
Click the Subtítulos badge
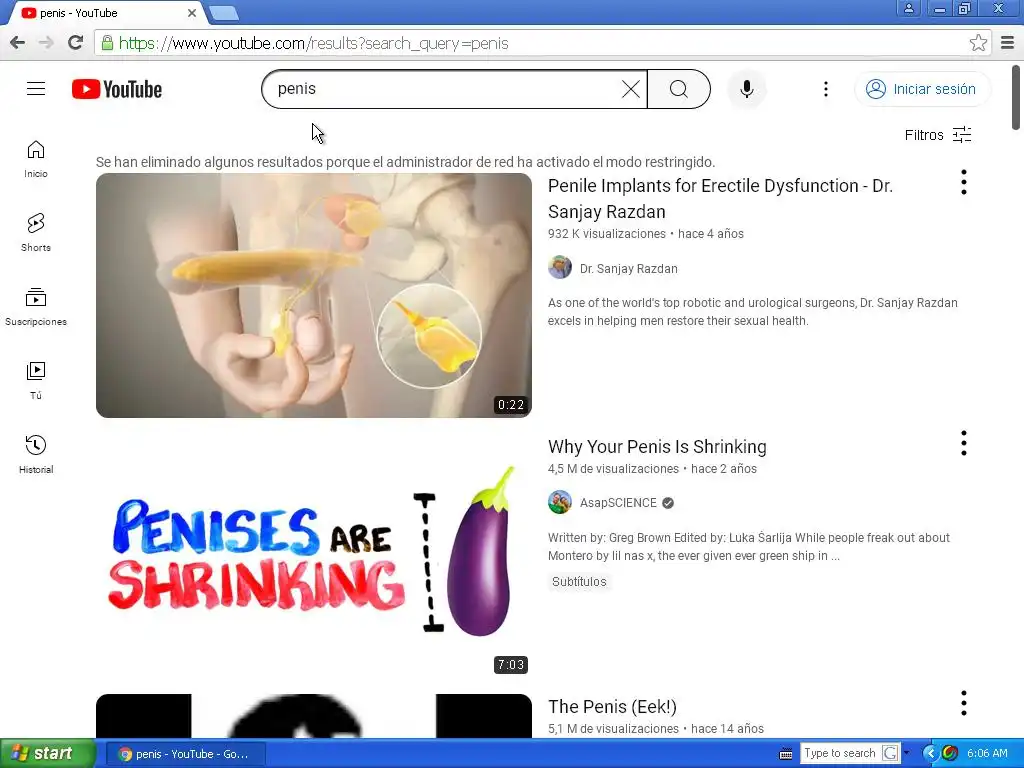click(579, 582)
